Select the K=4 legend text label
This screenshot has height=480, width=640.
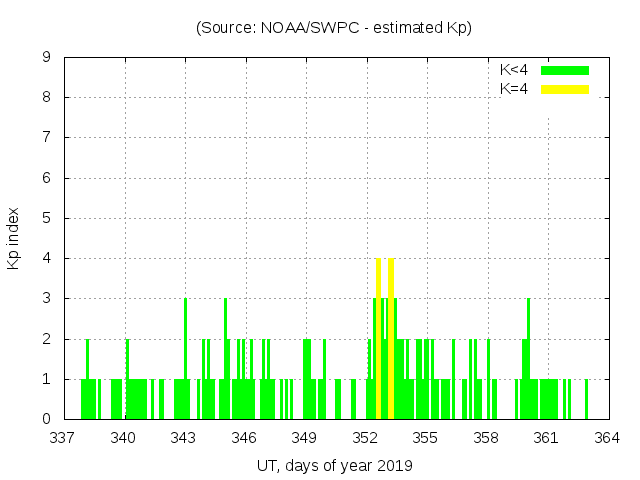[514, 89]
